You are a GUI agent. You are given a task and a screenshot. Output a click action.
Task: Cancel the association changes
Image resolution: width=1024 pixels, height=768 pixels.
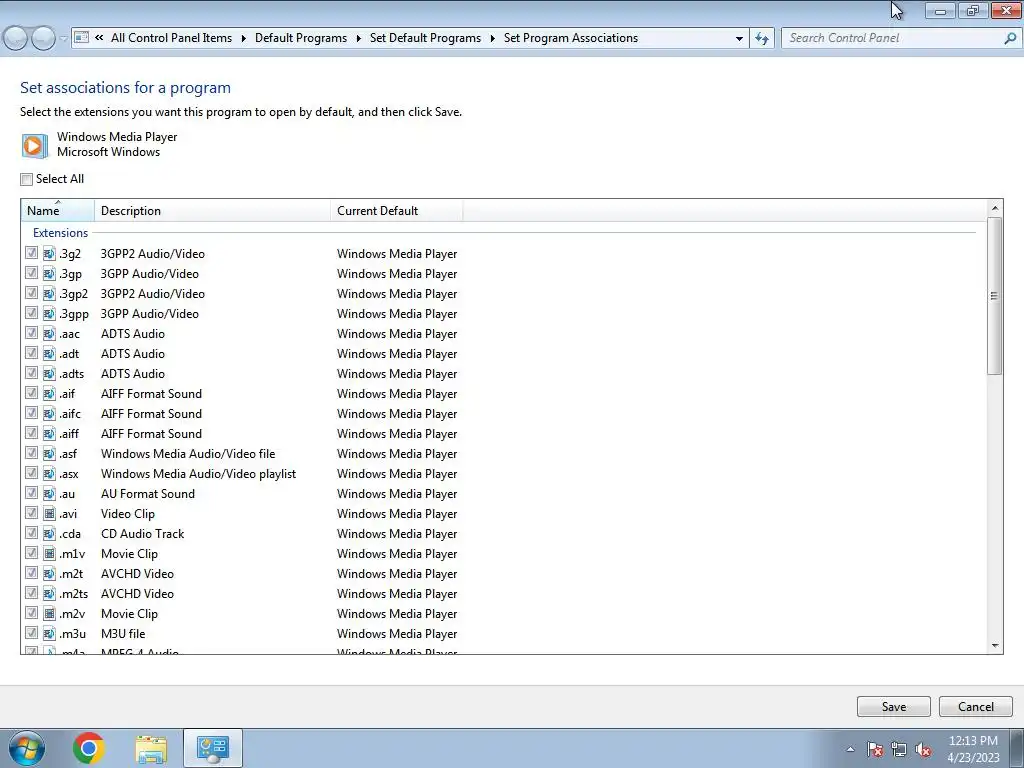(976, 707)
